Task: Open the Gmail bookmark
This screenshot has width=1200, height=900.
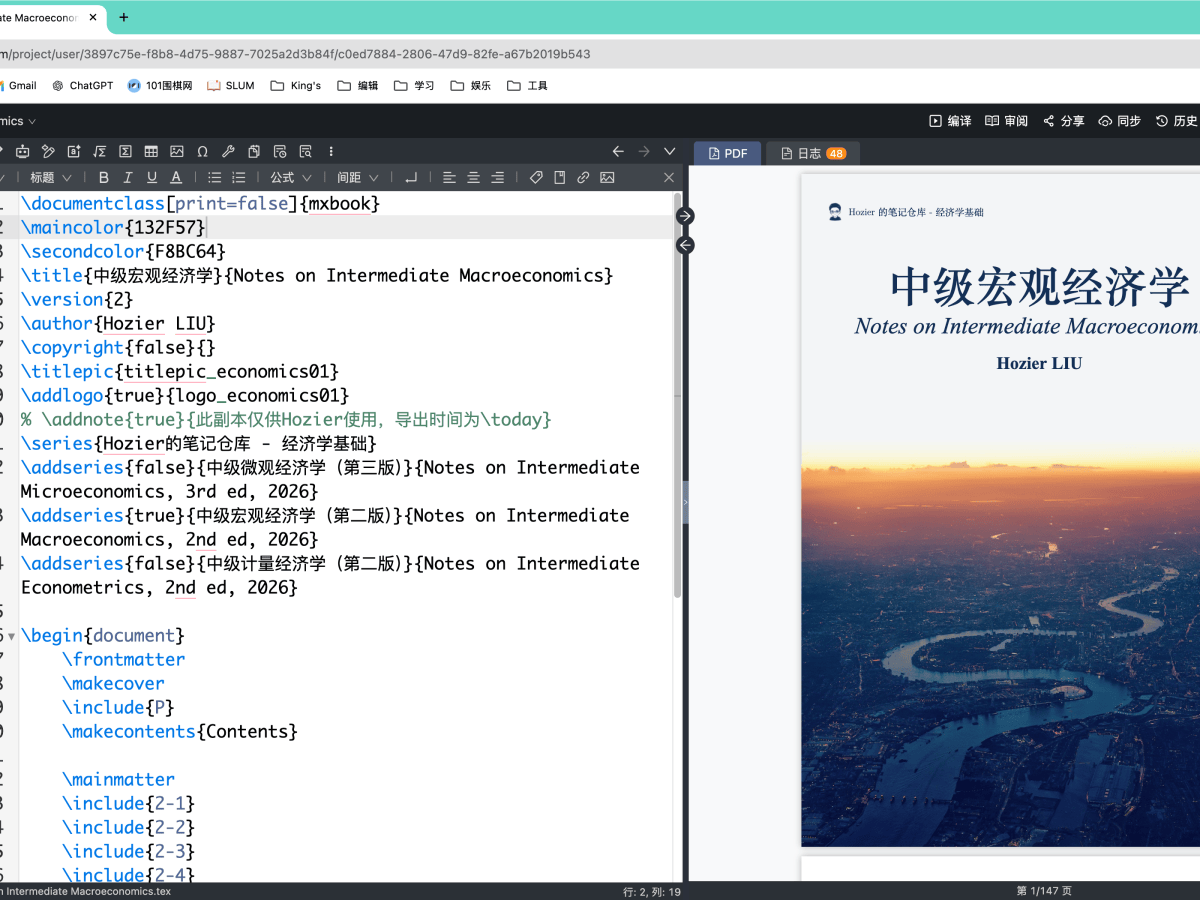Action: (18, 86)
